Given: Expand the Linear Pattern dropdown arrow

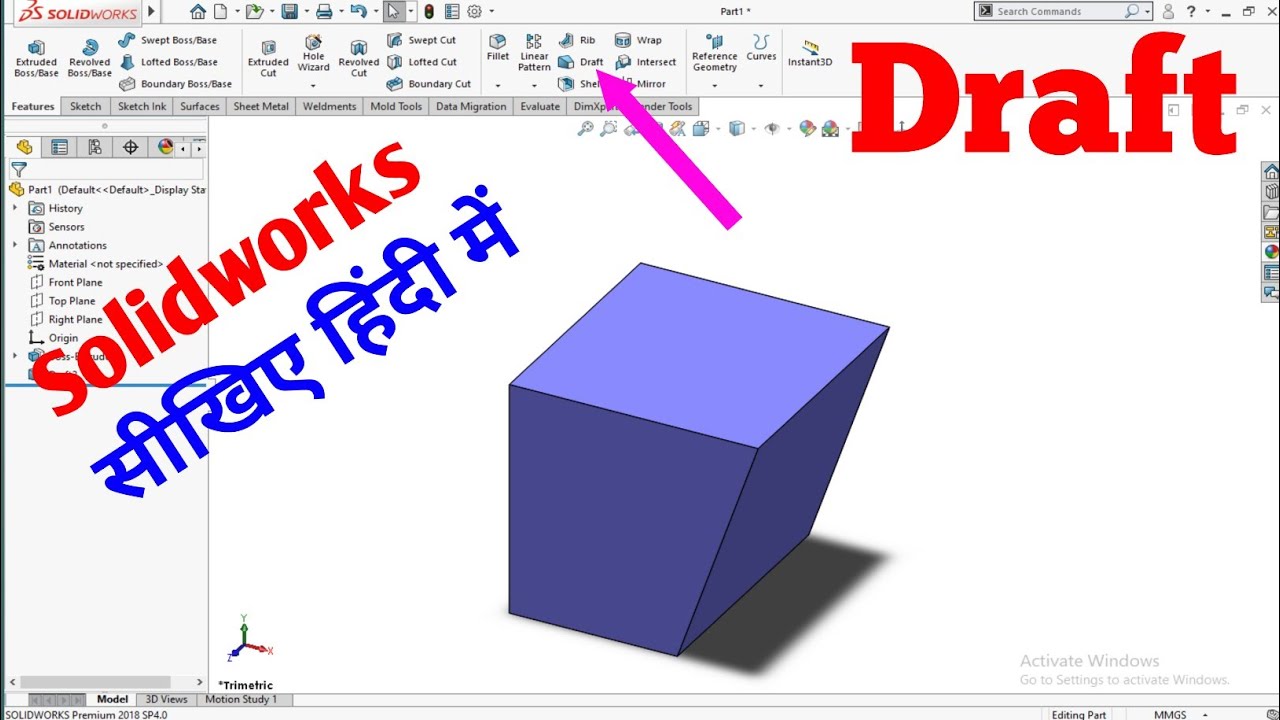Looking at the screenshot, I should 534,86.
